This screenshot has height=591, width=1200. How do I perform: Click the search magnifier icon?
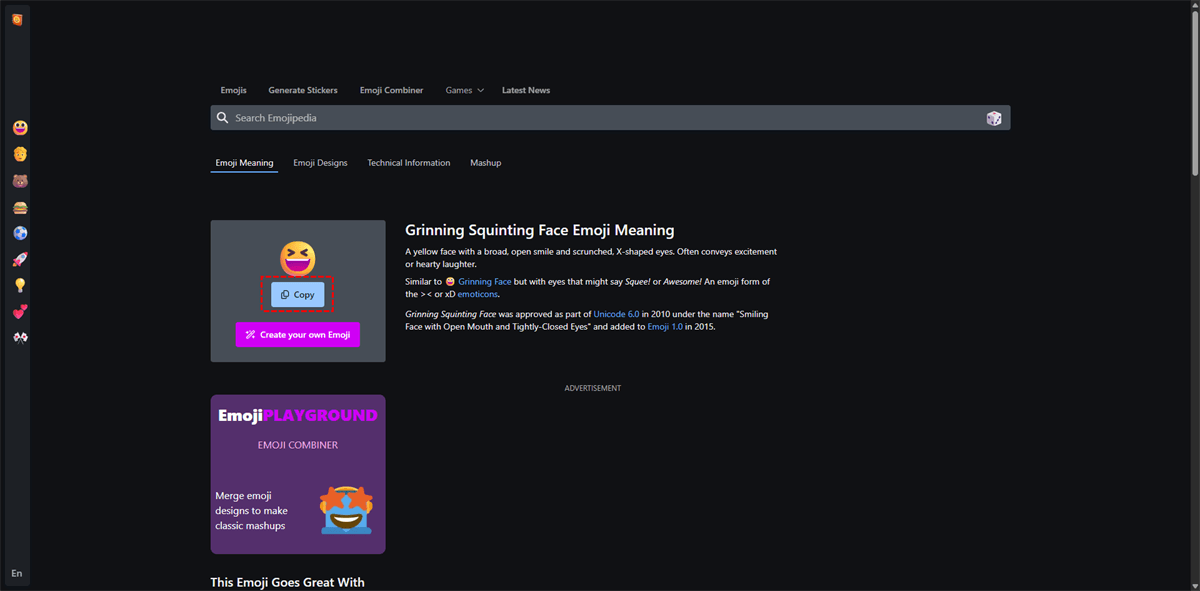pos(223,118)
